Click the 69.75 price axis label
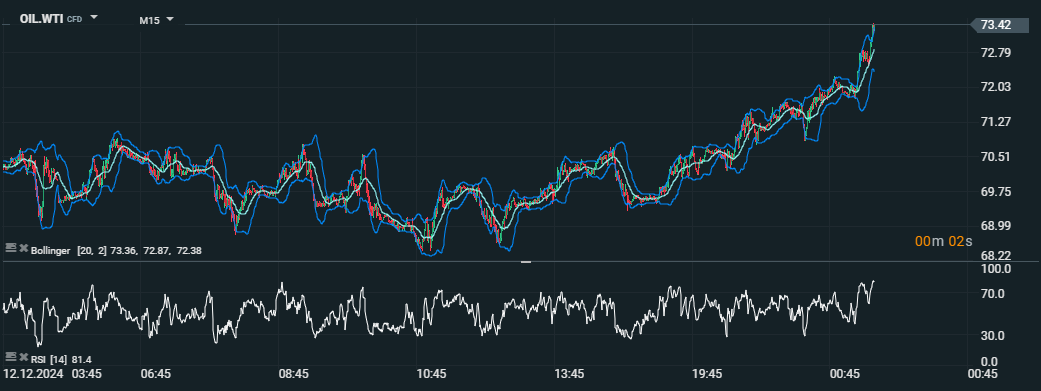The height and width of the screenshot is (391, 1041). tap(995, 192)
